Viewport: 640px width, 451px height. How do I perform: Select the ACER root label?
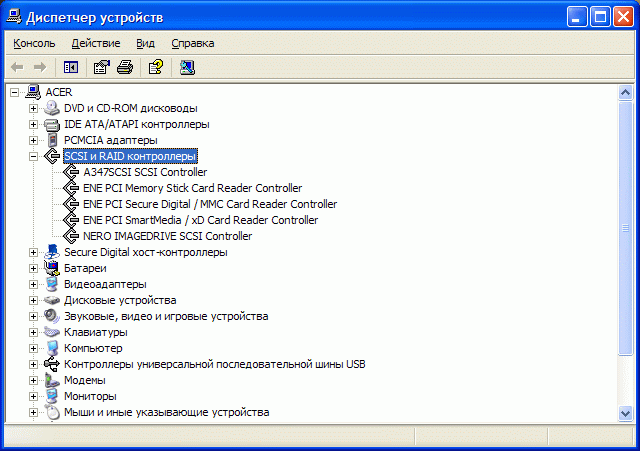pos(59,92)
